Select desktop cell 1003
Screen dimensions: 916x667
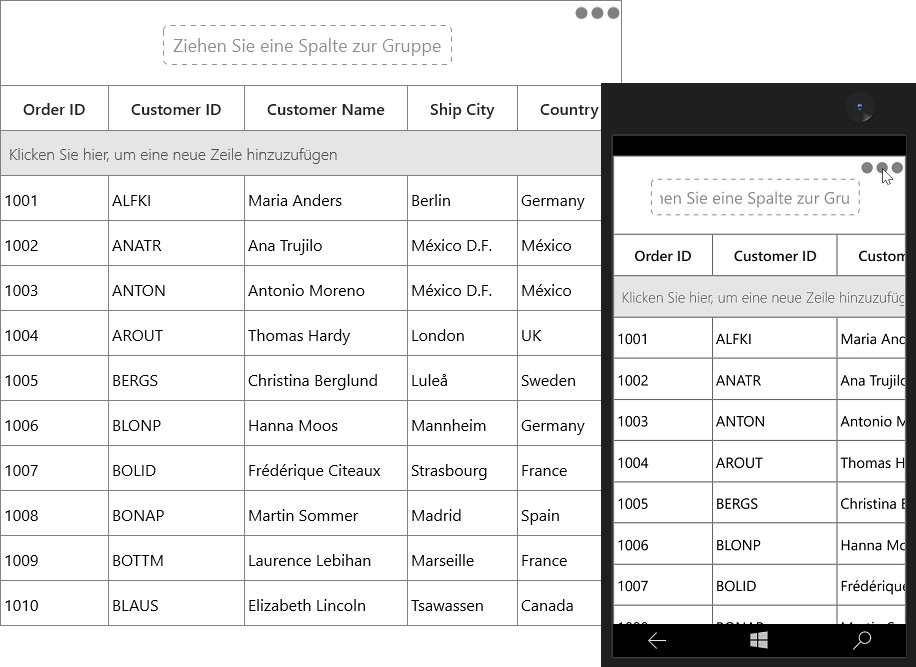pos(54,290)
